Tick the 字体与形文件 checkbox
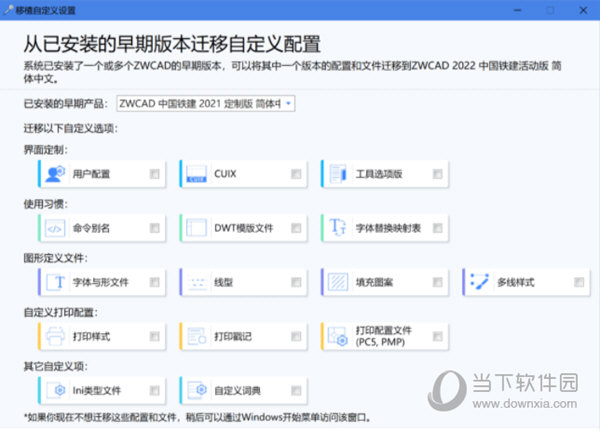Screen dimensions: 600x431 [x=155, y=282]
